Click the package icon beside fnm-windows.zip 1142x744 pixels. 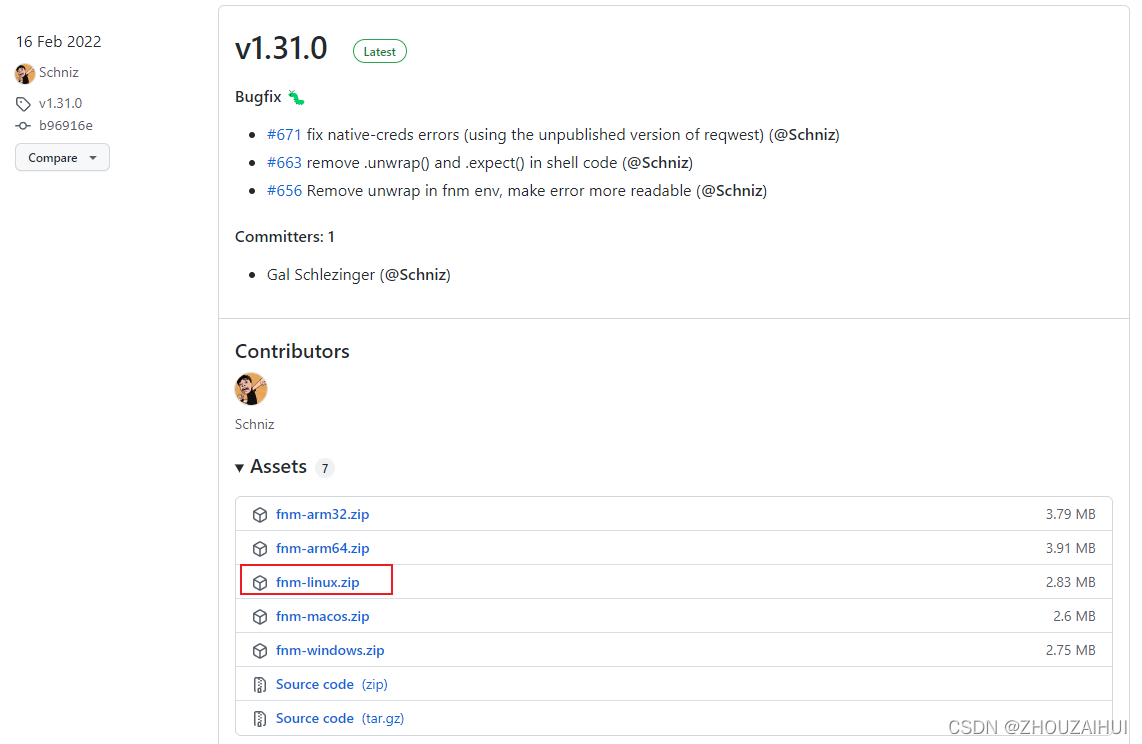pyautogui.click(x=260, y=651)
